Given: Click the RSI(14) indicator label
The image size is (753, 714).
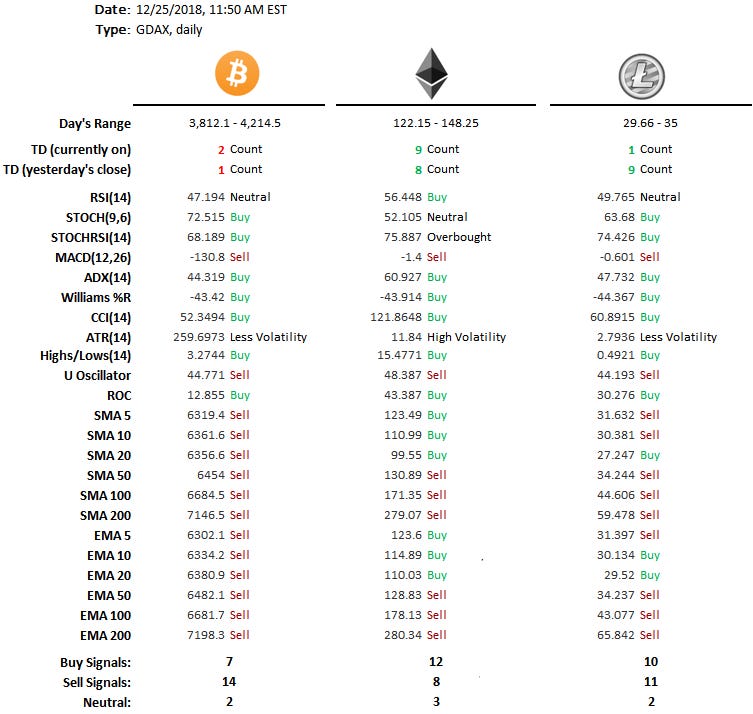Looking at the screenshot, I should (106, 197).
